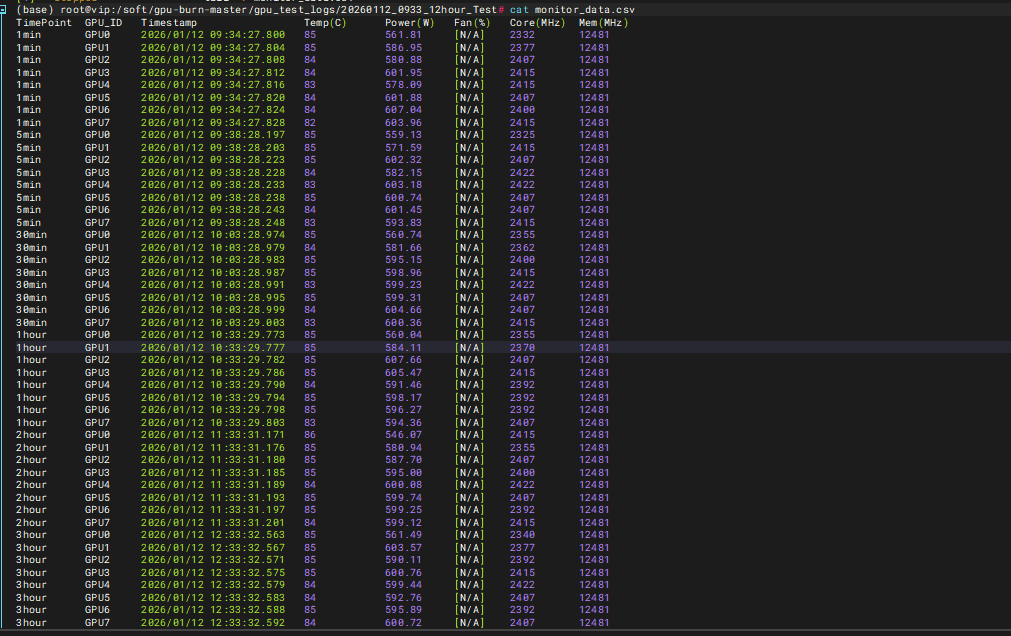Select the power value 607.04

point(403,110)
